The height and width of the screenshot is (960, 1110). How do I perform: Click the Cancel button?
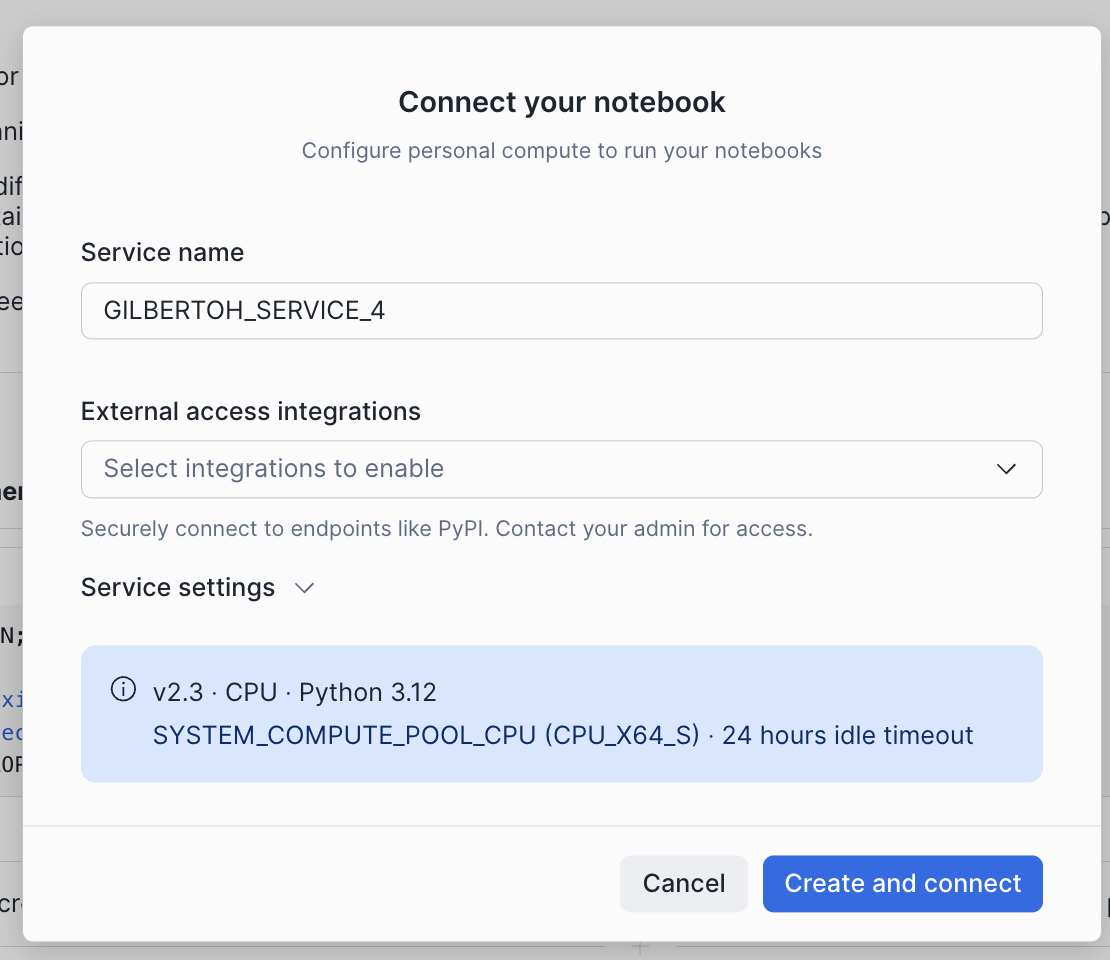point(683,883)
